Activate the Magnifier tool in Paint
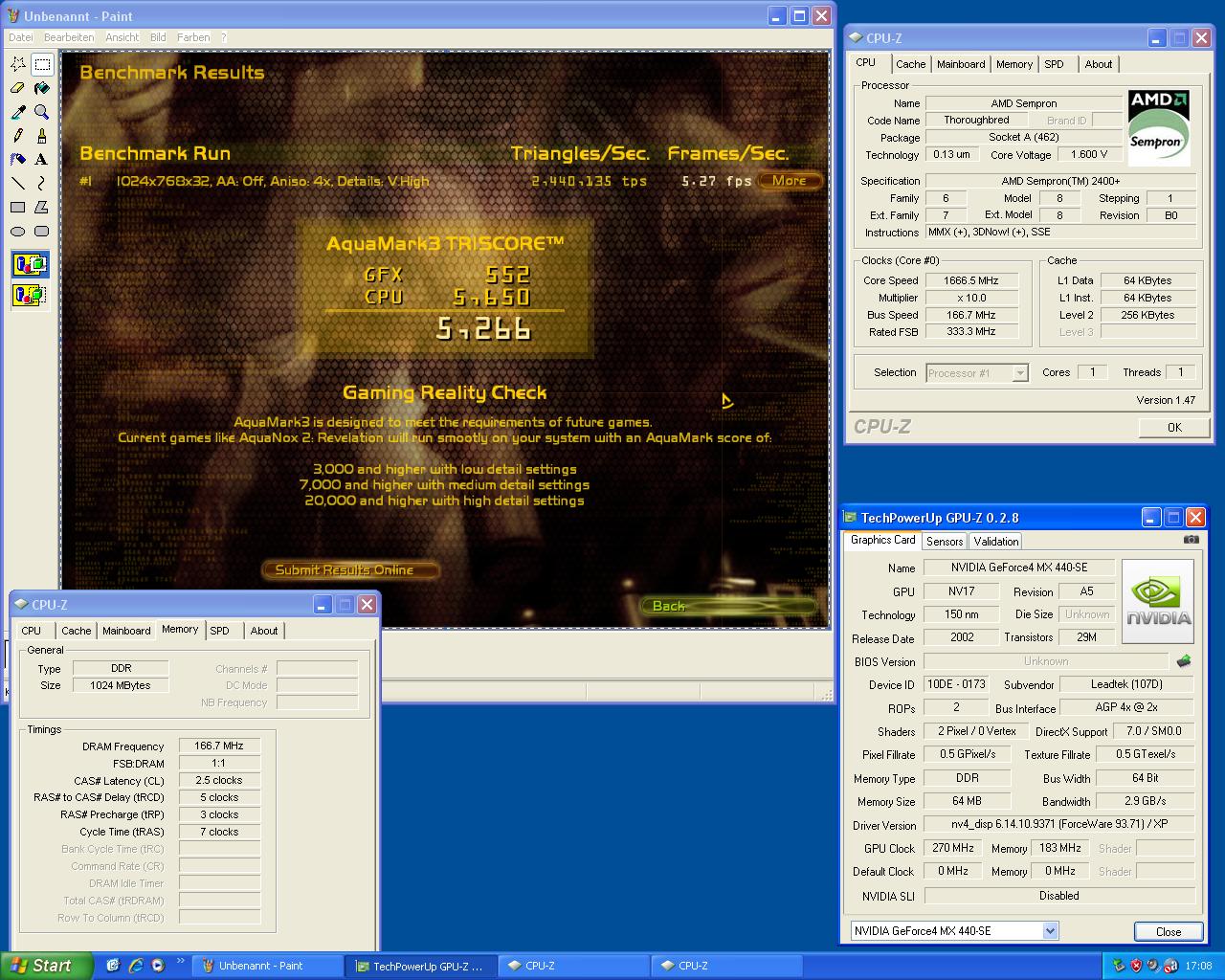This screenshot has width=1225, height=980. point(42,112)
